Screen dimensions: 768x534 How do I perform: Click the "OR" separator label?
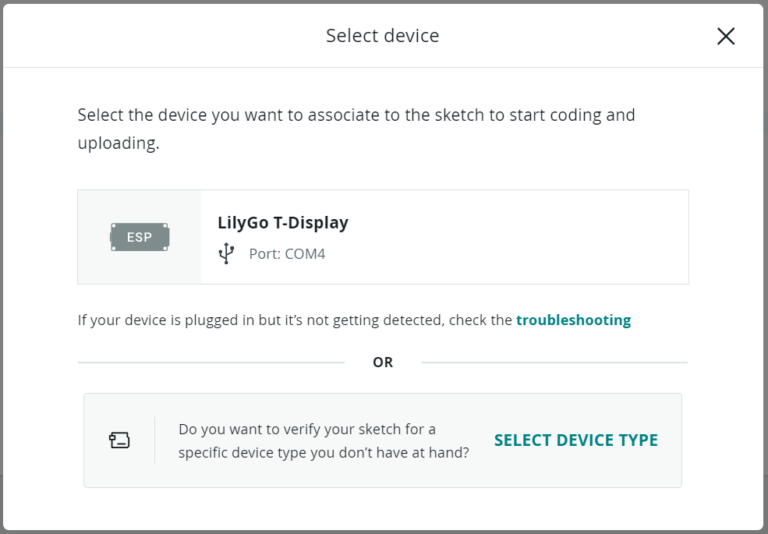383,362
